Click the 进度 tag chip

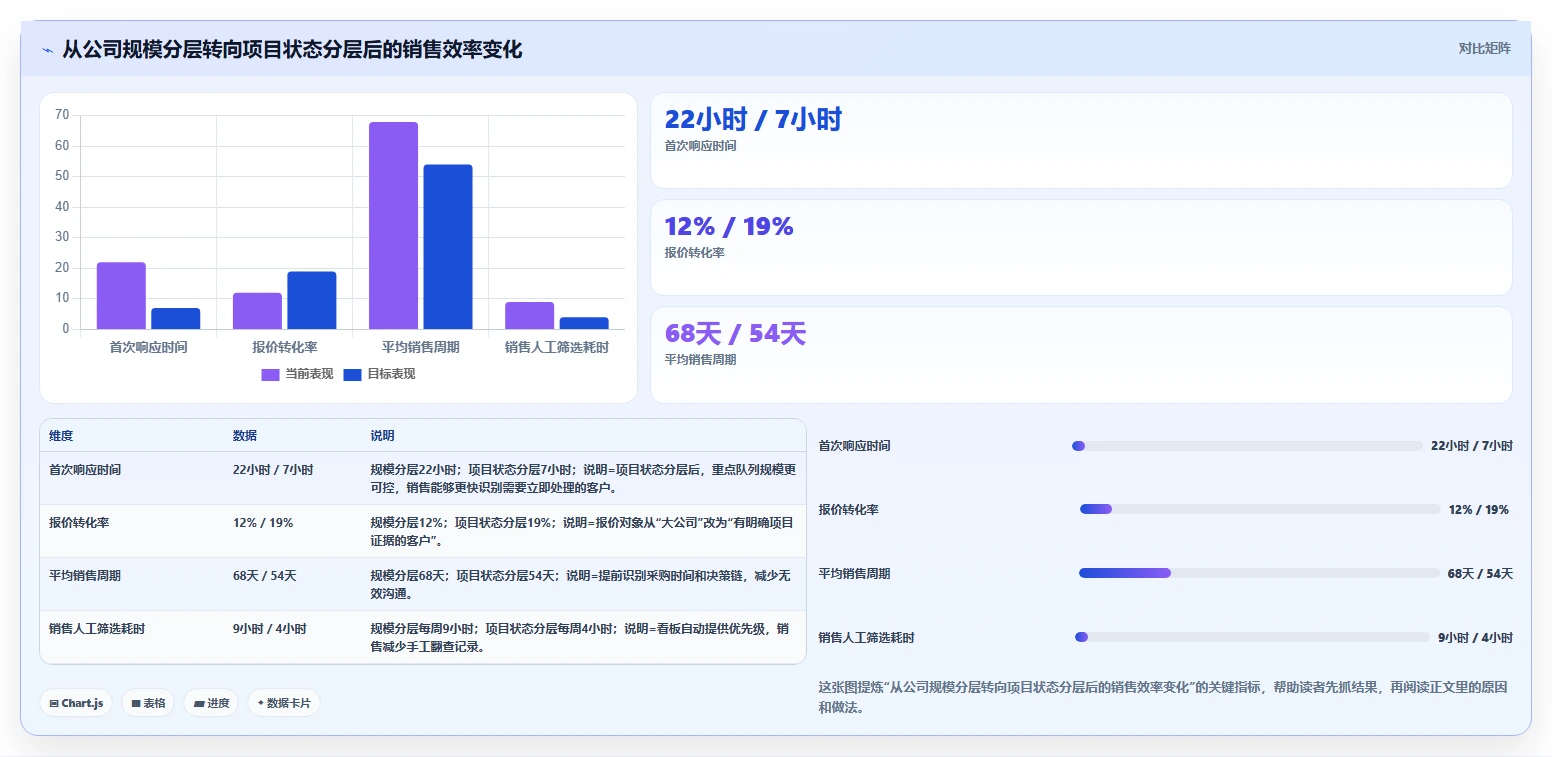pyautogui.click(x=211, y=703)
